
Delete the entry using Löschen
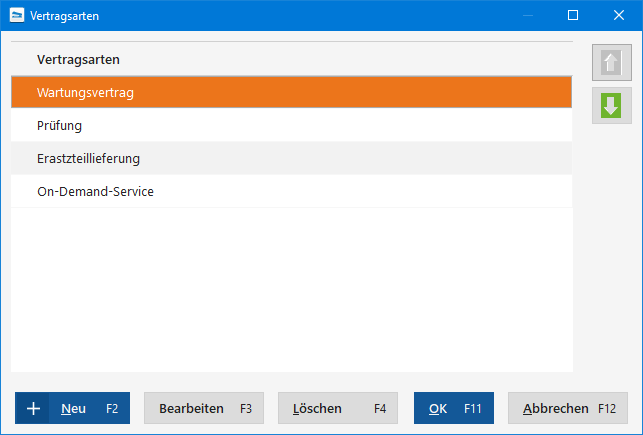337,408
